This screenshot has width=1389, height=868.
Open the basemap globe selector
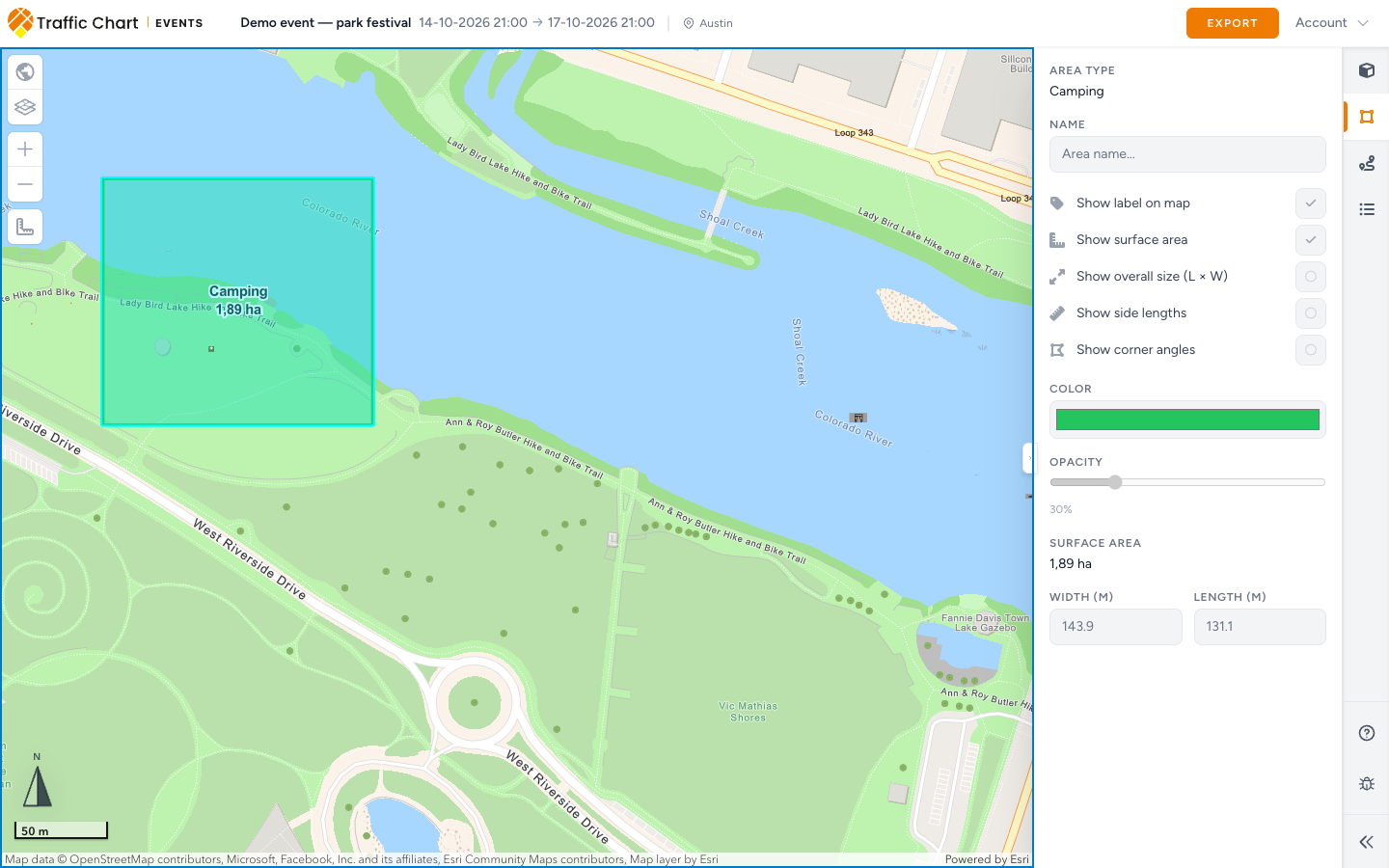click(25, 71)
